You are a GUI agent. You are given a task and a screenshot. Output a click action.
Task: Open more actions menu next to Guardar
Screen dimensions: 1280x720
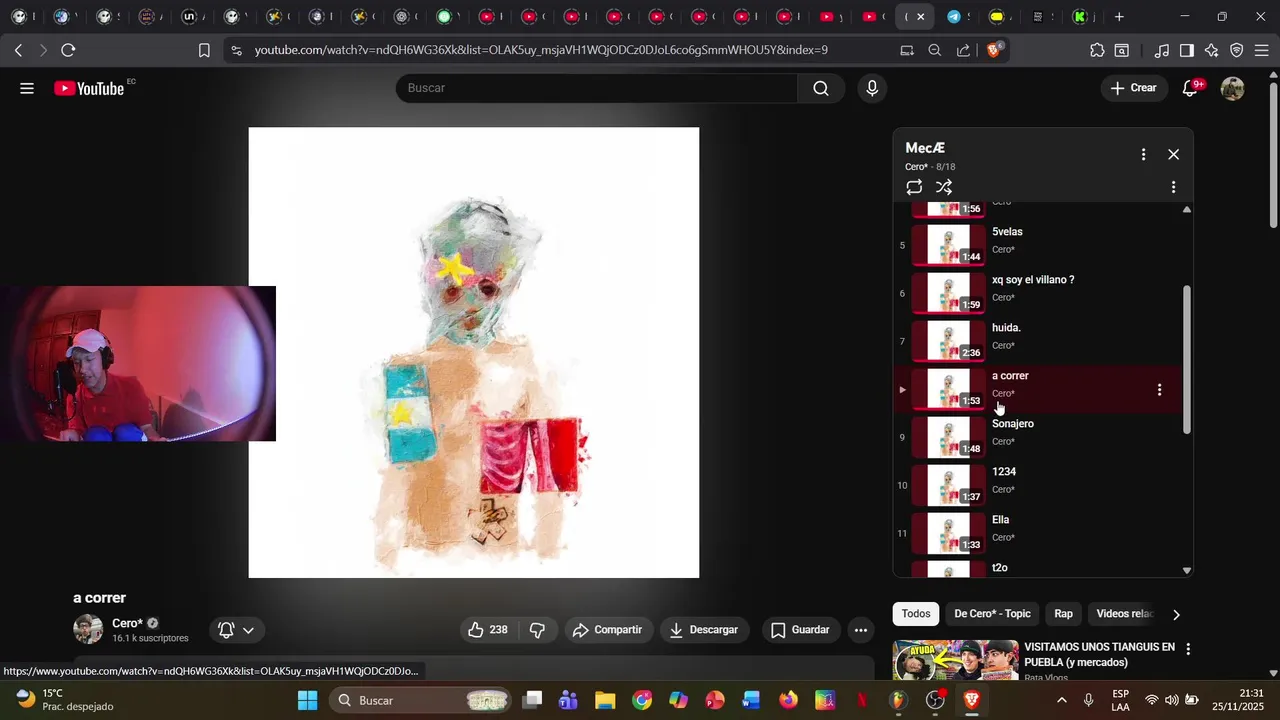(x=861, y=630)
